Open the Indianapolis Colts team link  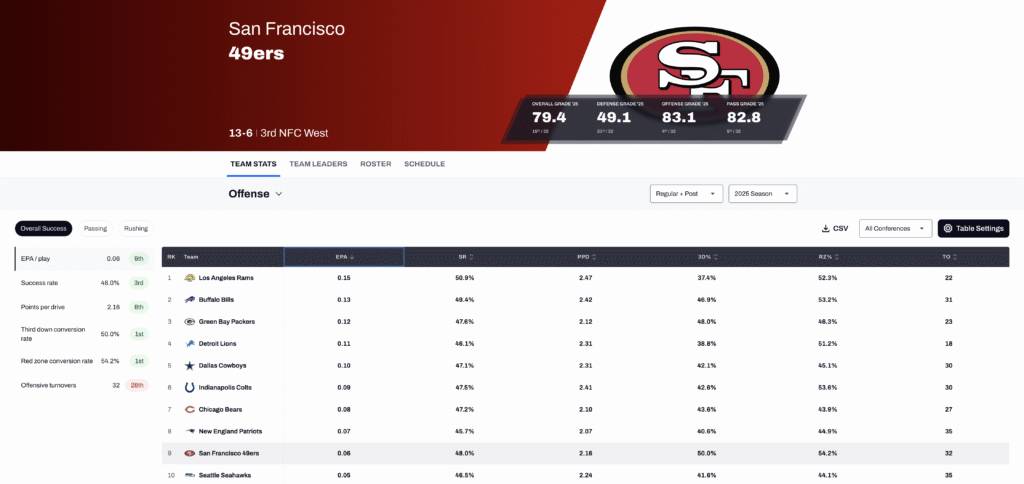click(x=225, y=387)
